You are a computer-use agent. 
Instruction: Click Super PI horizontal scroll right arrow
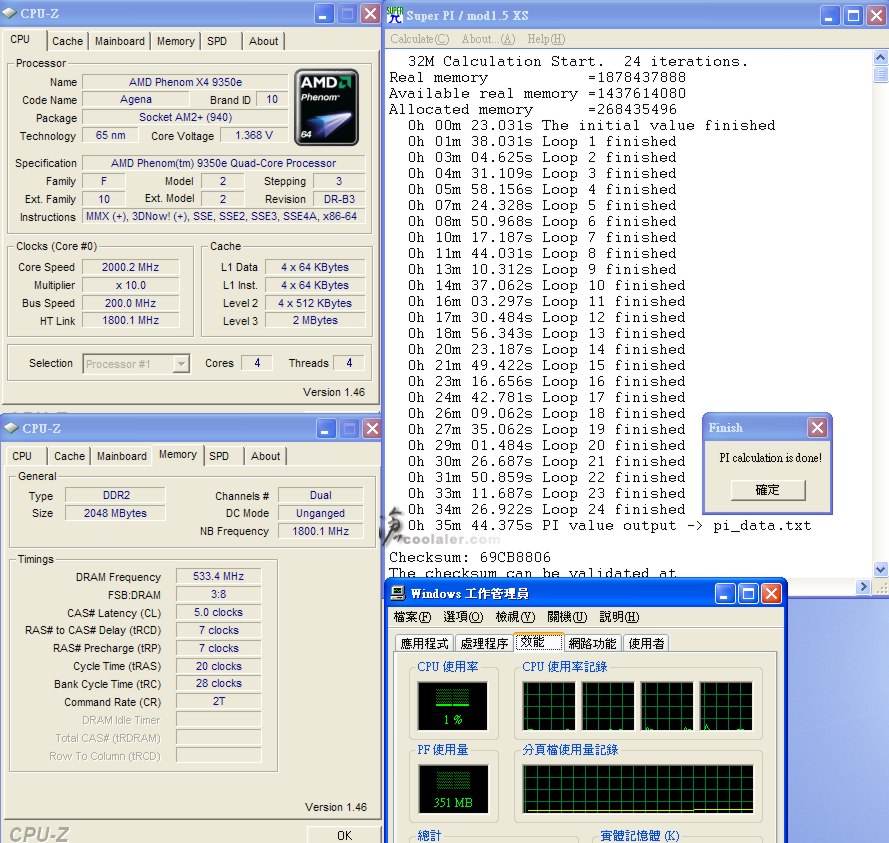click(x=863, y=587)
